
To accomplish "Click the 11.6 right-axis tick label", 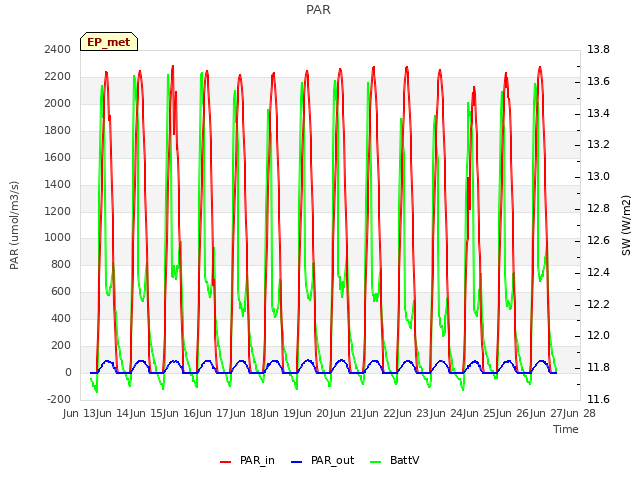I will (x=598, y=399).
